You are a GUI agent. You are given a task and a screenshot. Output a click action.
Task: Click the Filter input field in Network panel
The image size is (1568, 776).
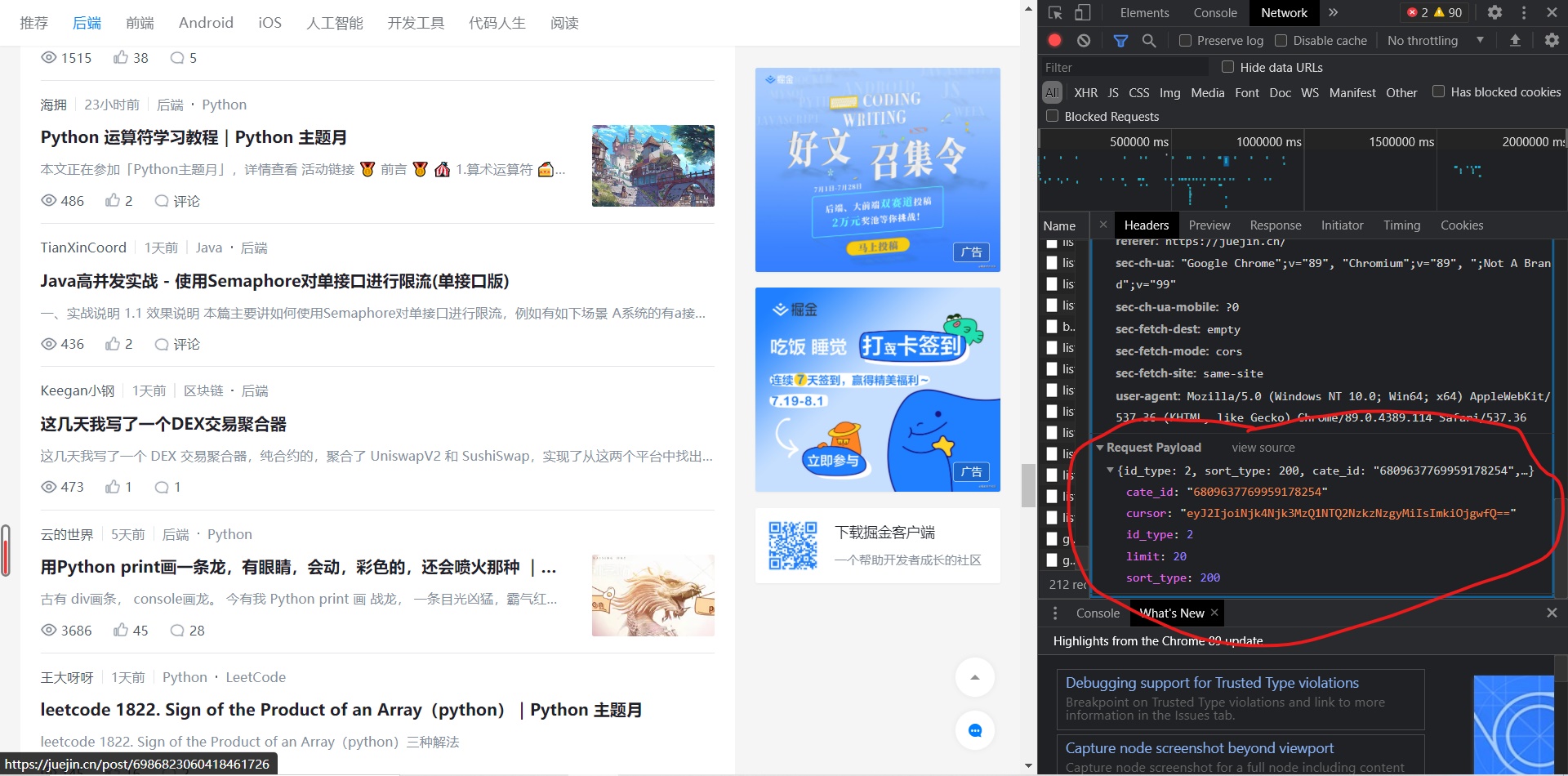coord(1127,67)
